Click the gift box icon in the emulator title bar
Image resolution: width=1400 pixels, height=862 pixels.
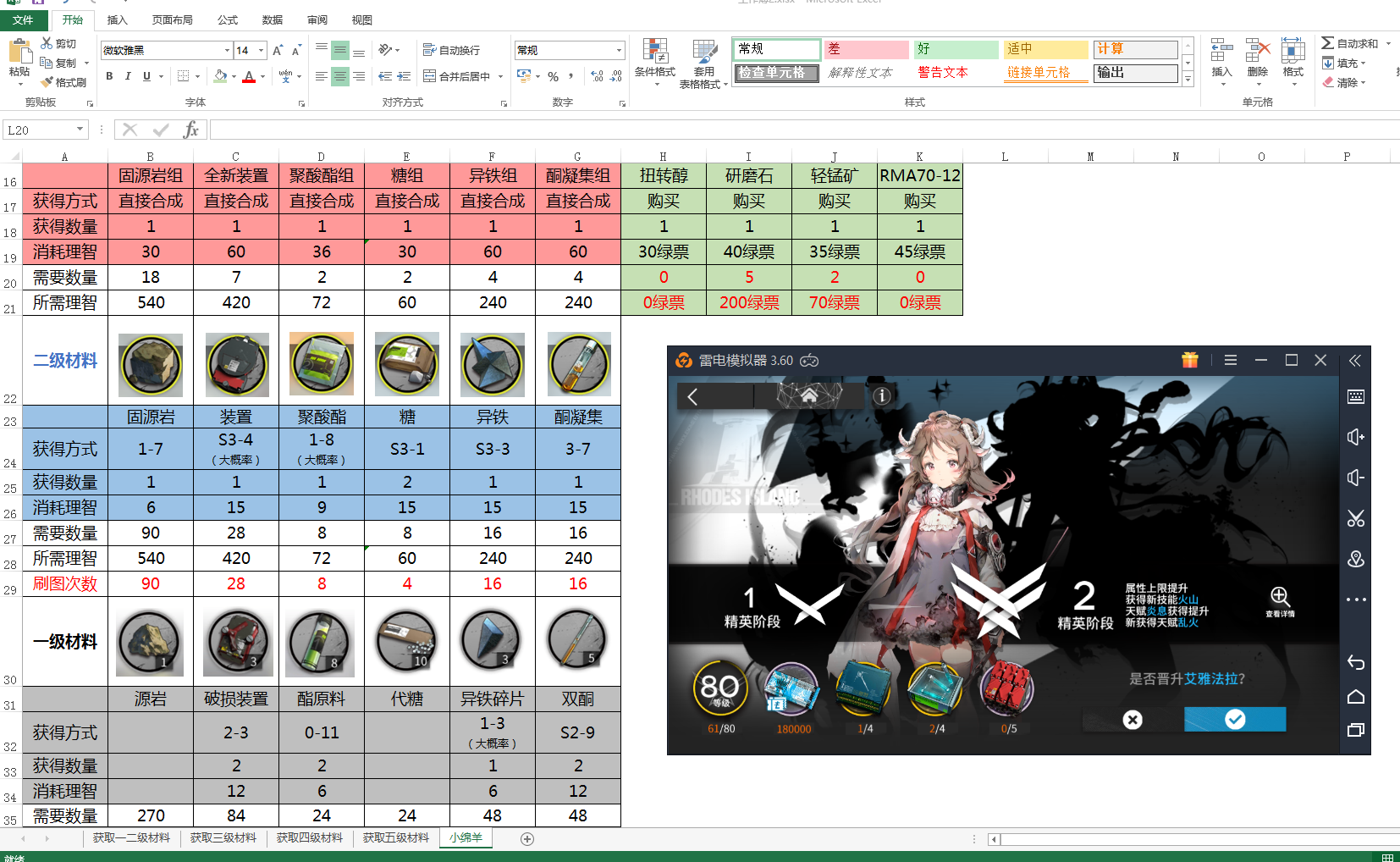(x=1189, y=360)
